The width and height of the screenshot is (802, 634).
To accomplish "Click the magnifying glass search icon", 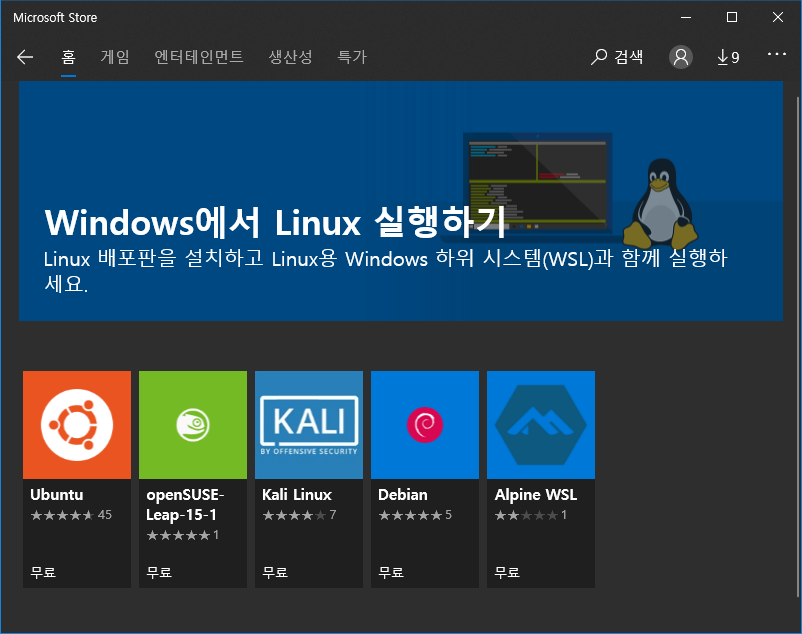I will coord(599,57).
